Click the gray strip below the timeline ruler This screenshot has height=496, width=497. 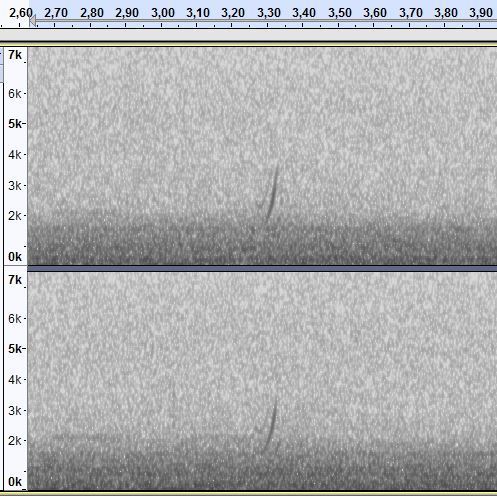click(248, 35)
